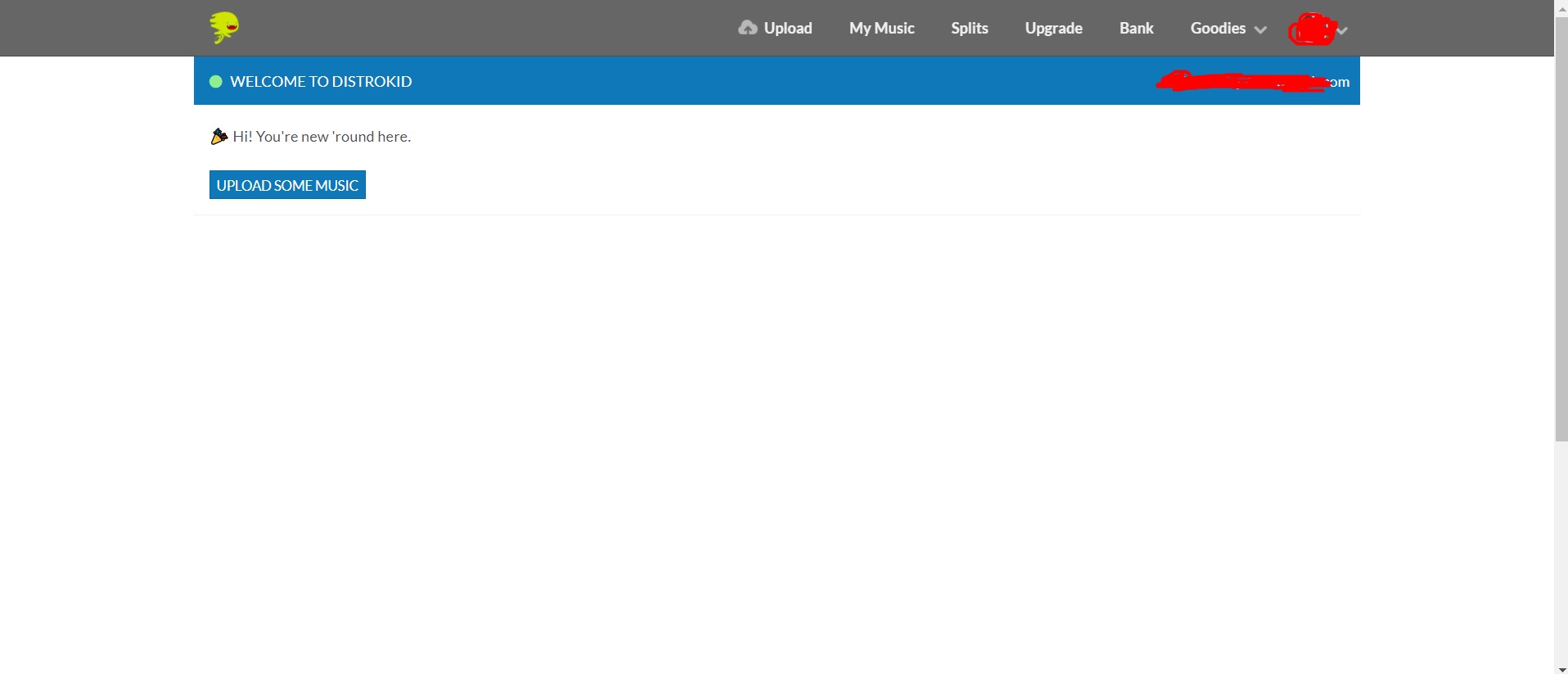Click the scrollbar up arrow

tap(1561, 7)
